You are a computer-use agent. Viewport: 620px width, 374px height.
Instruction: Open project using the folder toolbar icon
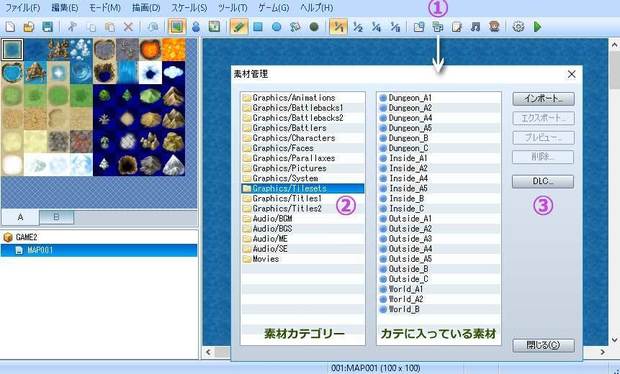pos(28,27)
